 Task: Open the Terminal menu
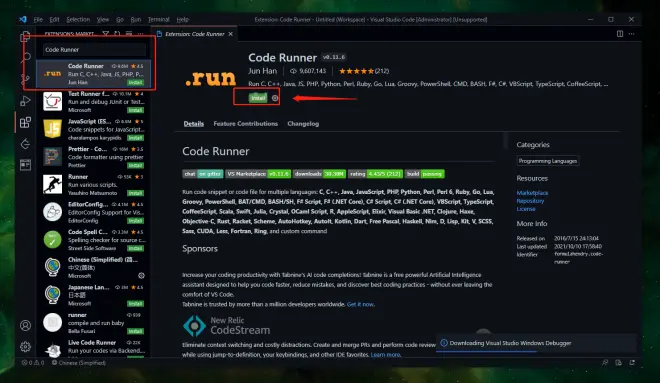[x=159, y=19]
